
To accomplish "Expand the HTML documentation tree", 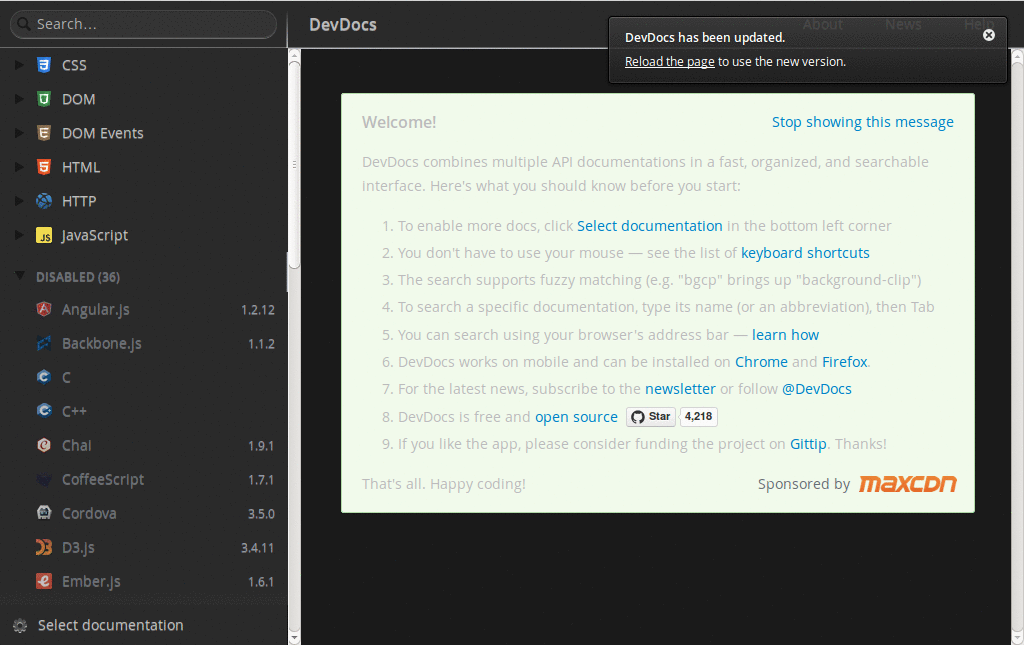I will 19,166.
